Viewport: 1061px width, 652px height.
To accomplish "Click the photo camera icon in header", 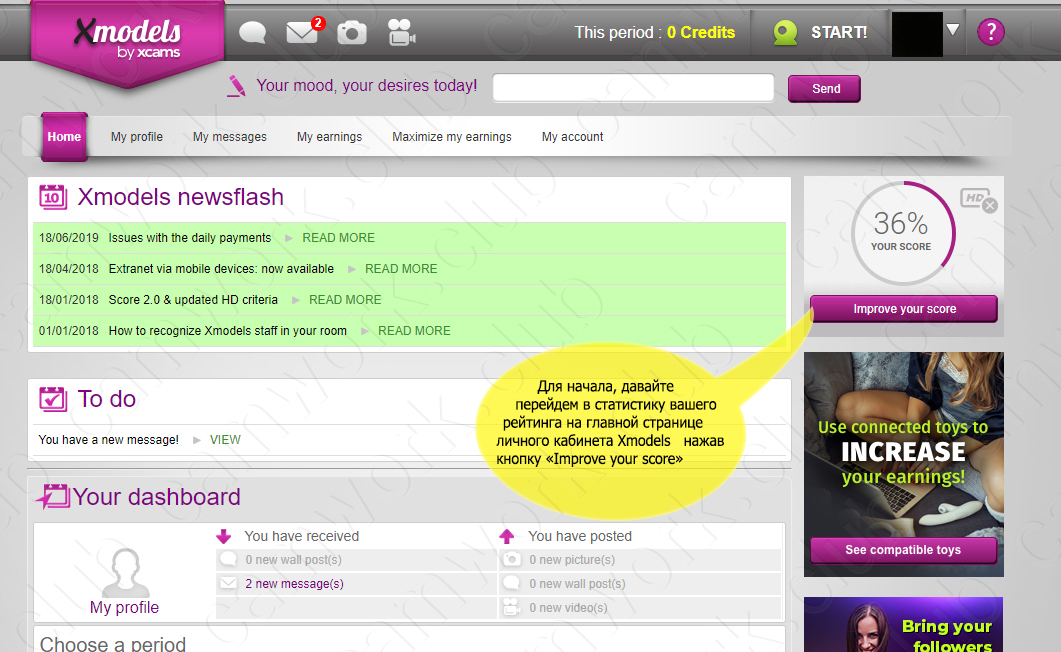I will coord(352,32).
